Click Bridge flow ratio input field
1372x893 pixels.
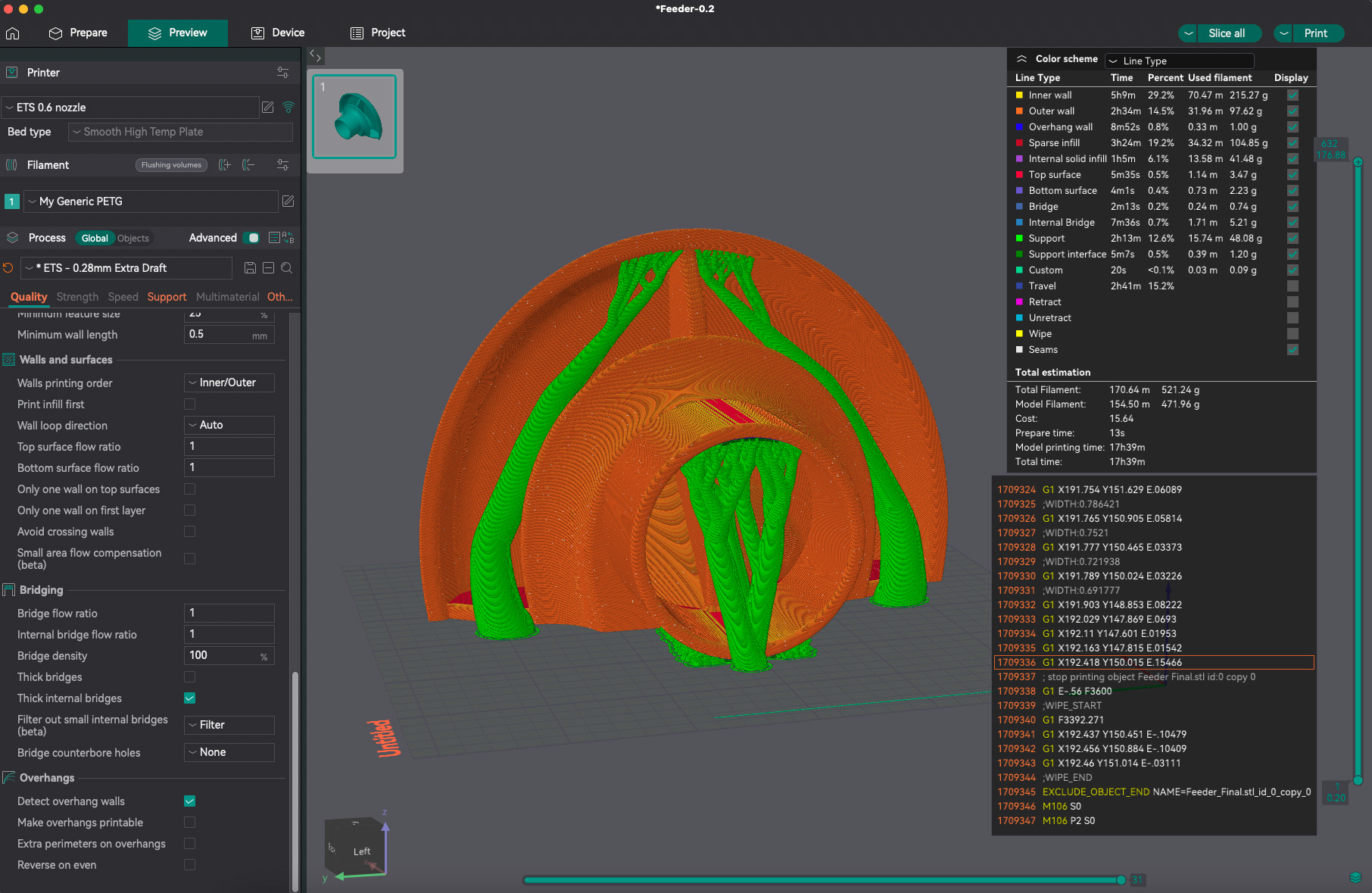[x=229, y=614]
